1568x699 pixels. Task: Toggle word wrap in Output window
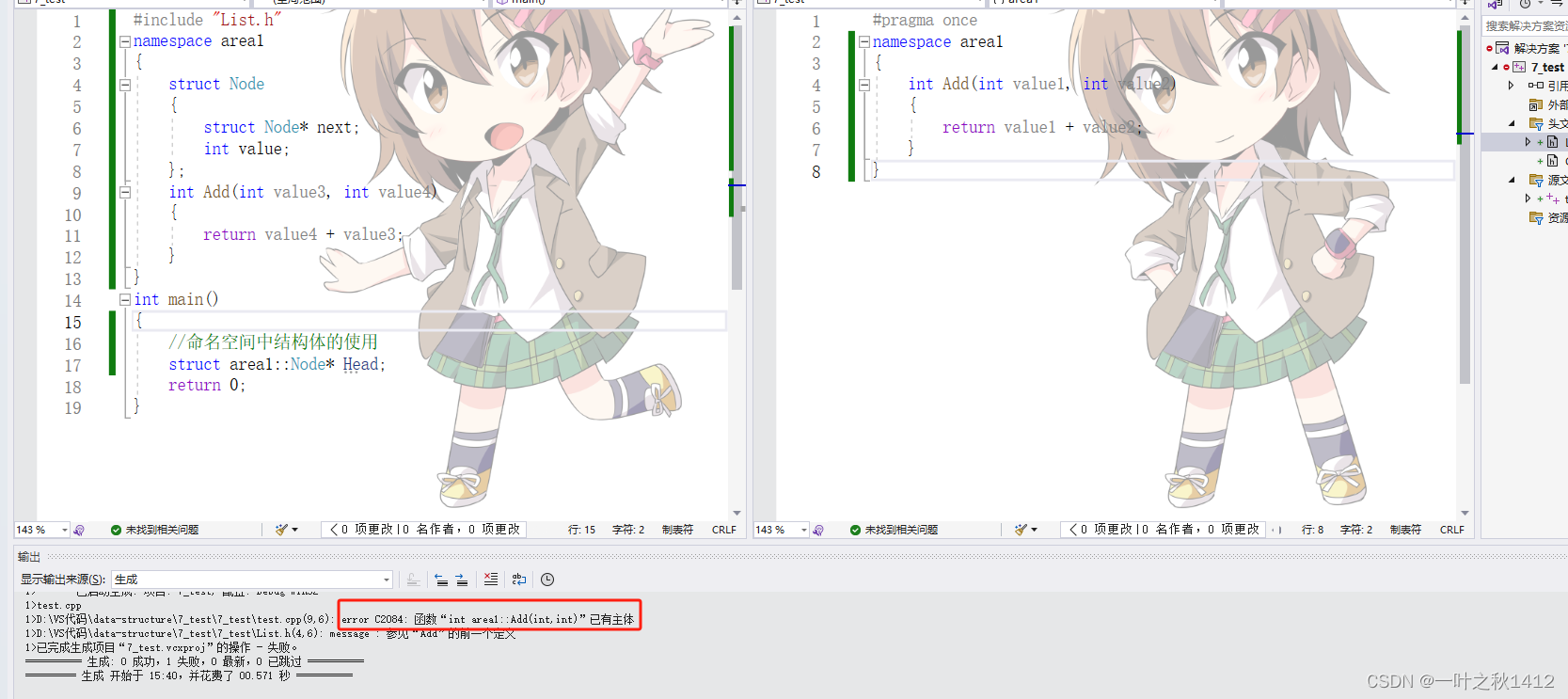pyautogui.click(x=518, y=580)
